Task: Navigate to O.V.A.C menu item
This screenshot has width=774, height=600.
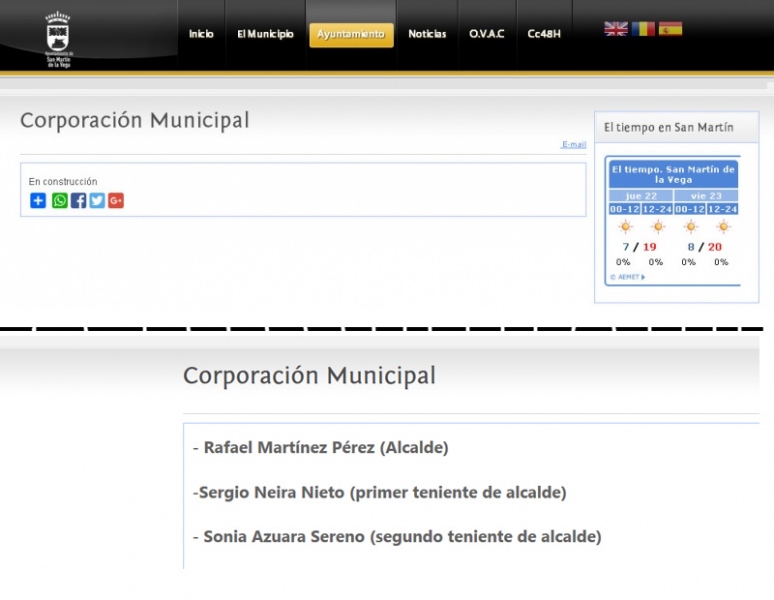Action: [x=487, y=34]
